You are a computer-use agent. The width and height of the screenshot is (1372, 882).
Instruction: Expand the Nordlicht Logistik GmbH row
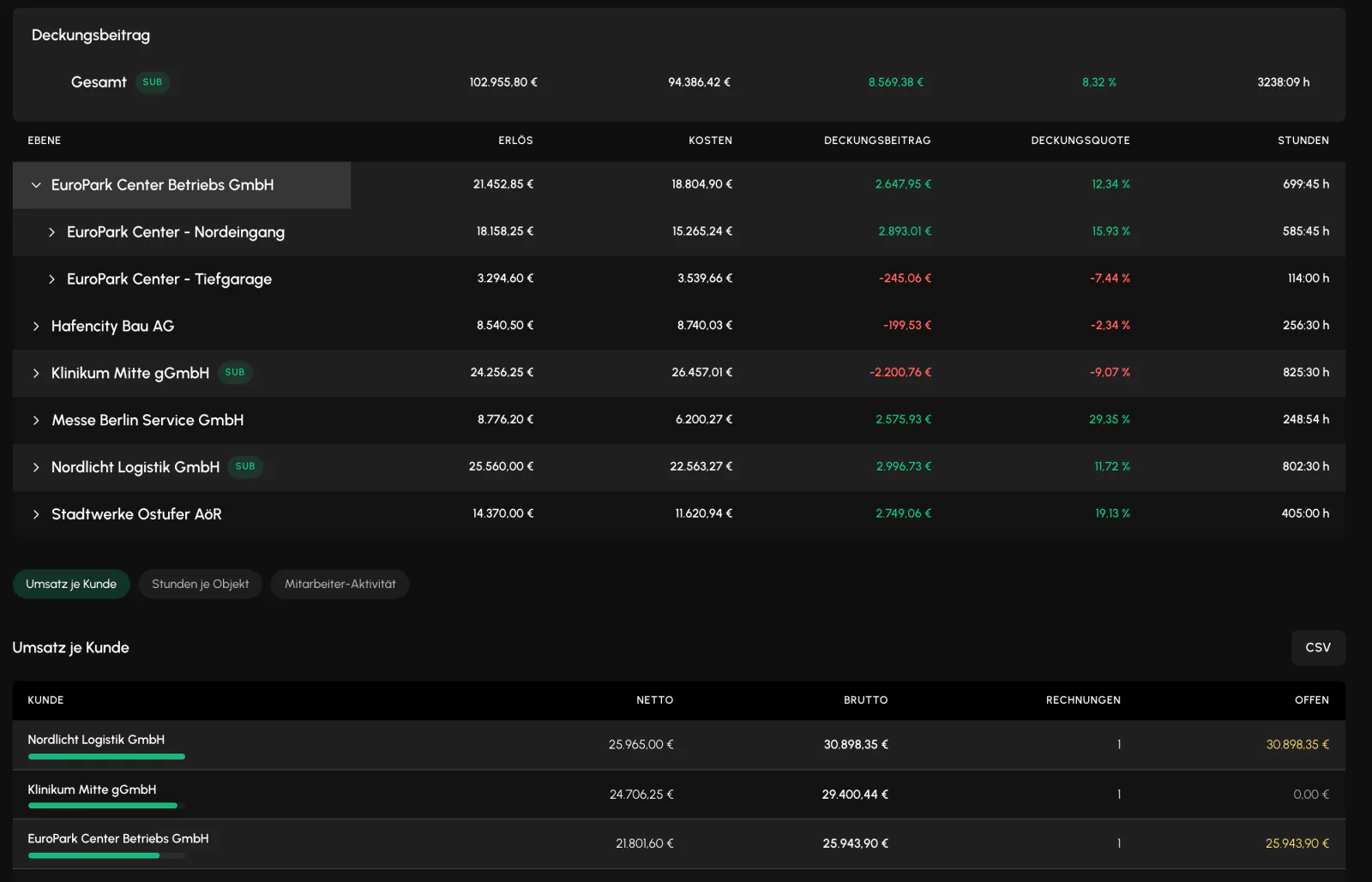(x=36, y=468)
